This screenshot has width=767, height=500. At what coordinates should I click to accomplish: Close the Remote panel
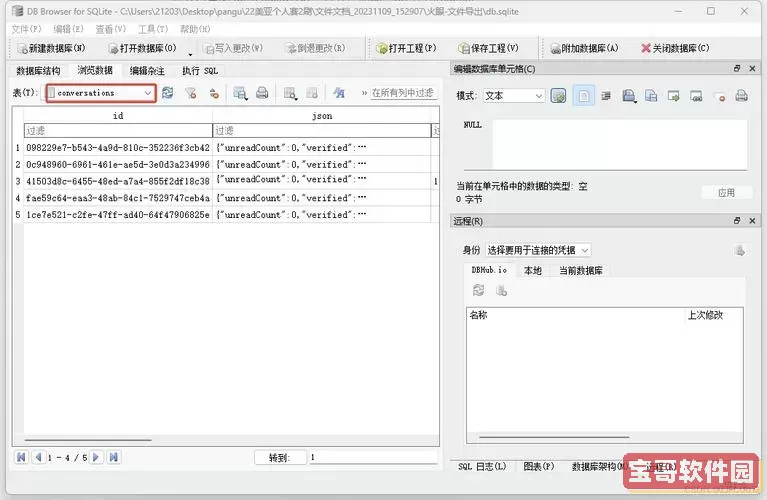(752, 221)
